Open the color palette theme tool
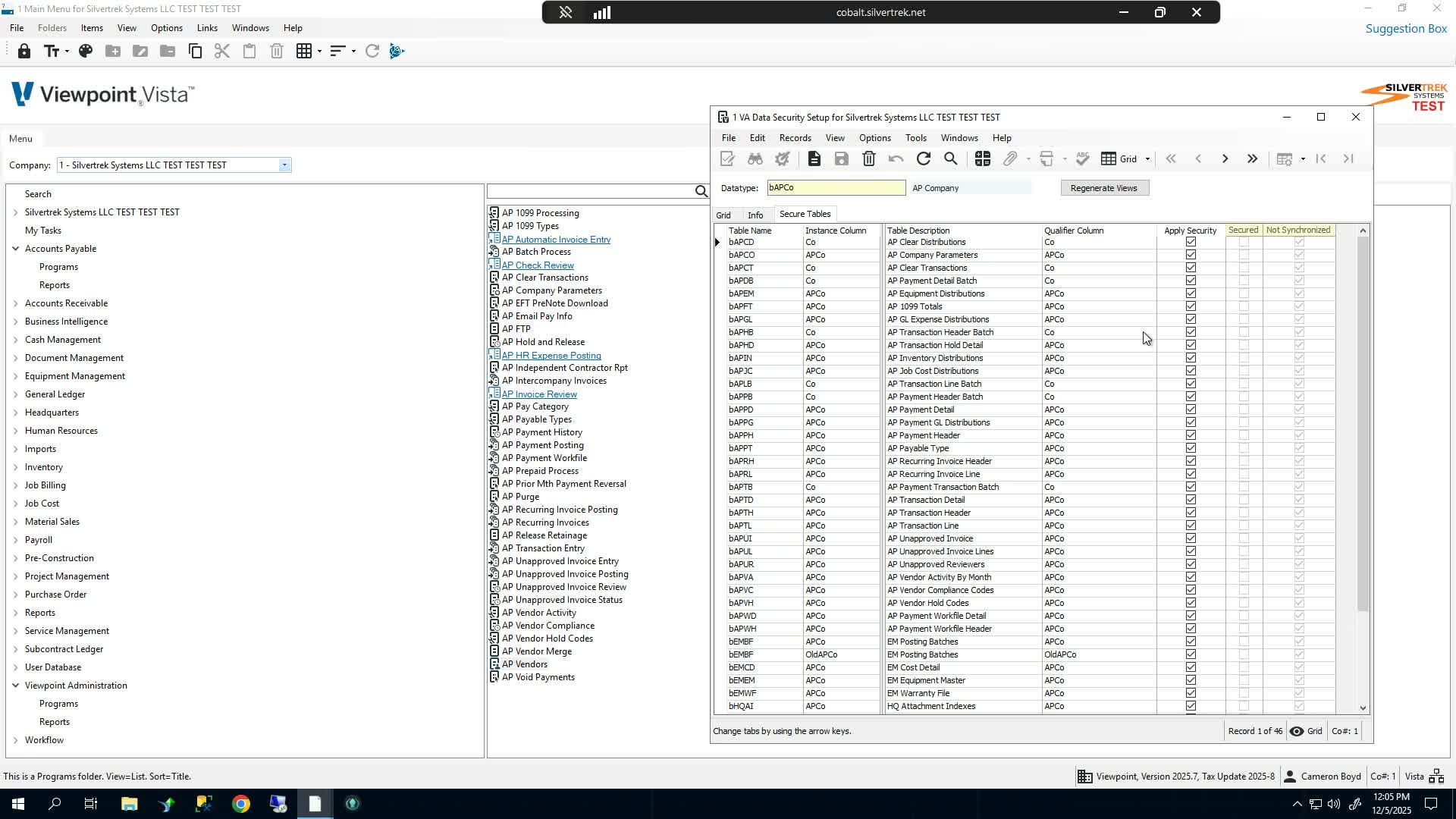Viewport: 1456px width, 819px height. (x=86, y=52)
